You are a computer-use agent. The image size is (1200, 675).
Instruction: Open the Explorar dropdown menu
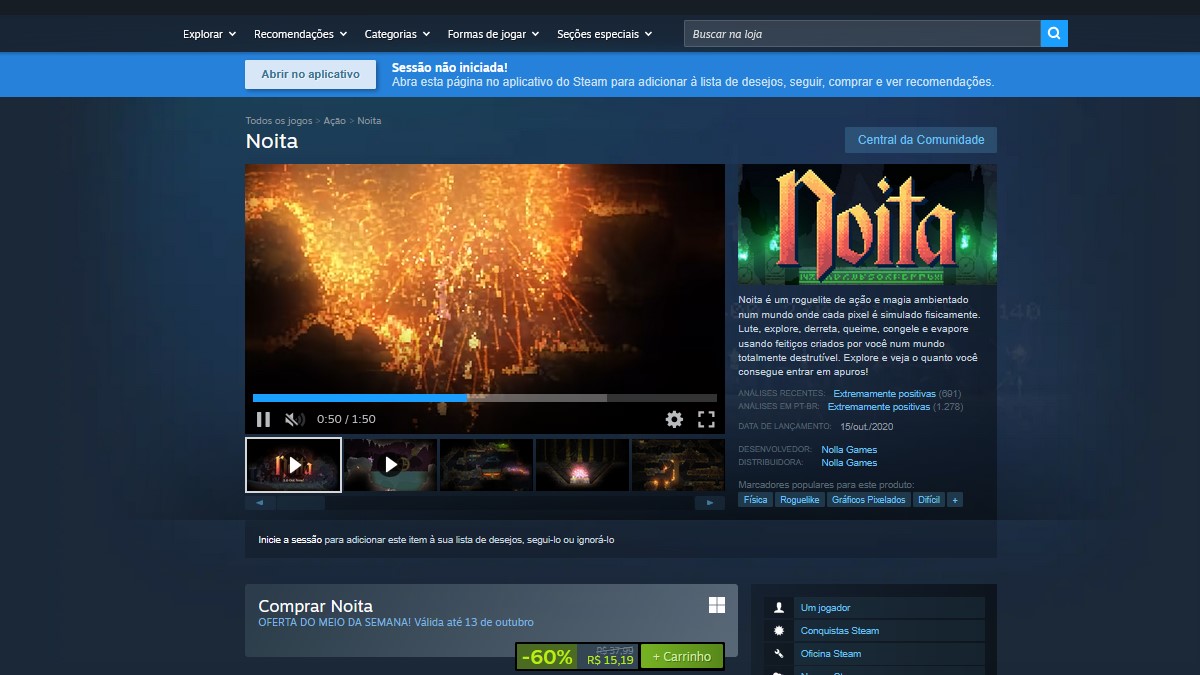click(x=208, y=33)
